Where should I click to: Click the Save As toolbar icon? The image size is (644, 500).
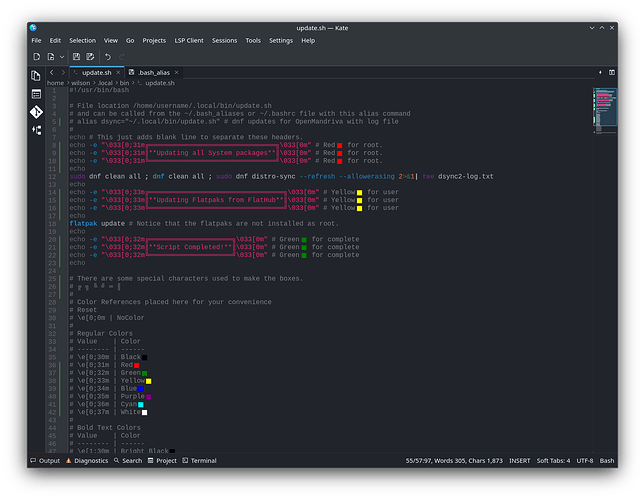pos(90,57)
